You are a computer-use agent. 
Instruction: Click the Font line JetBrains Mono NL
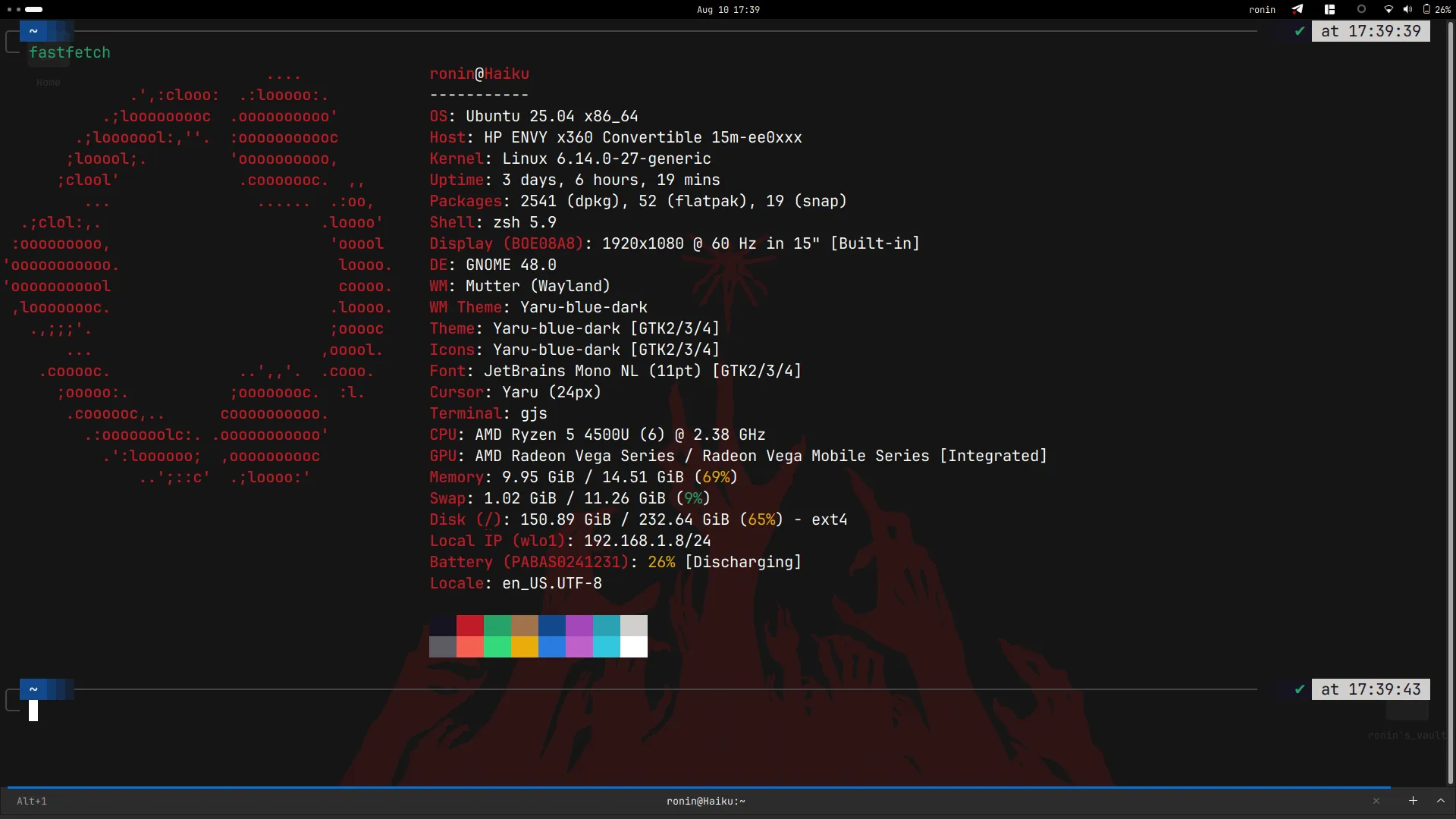click(x=616, y=371)
